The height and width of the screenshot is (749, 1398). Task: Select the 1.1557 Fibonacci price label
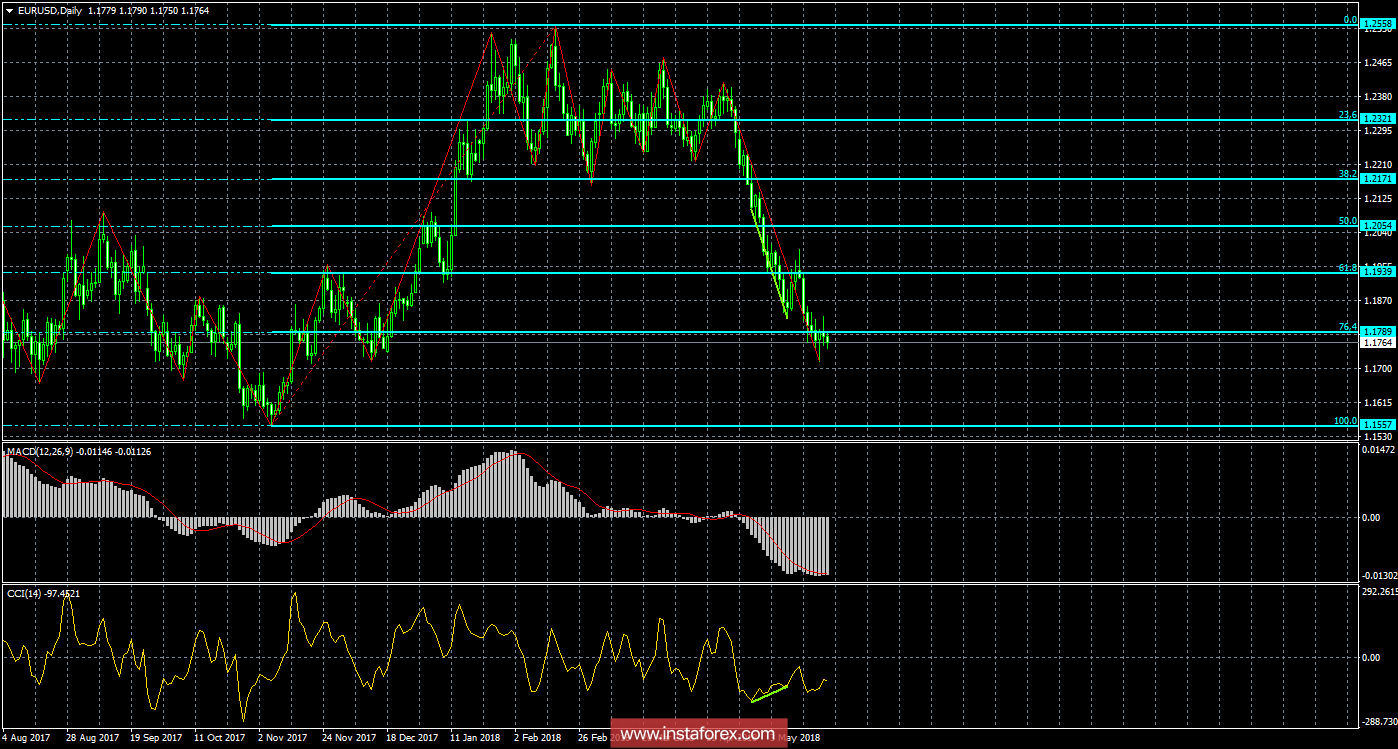[1378, 425]
